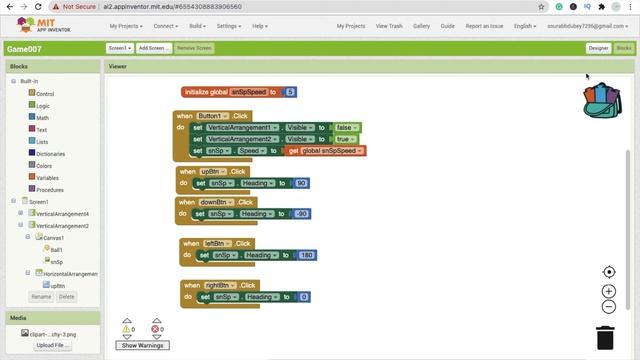Click the red error counter icon

155,329
